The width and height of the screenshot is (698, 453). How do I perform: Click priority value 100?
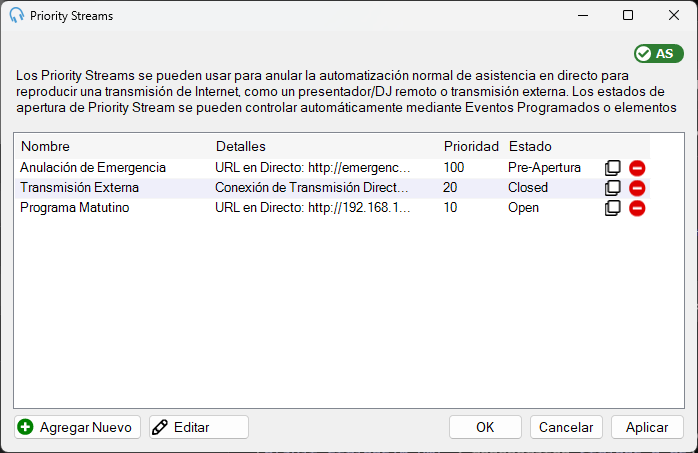click(x=454, y=168)
